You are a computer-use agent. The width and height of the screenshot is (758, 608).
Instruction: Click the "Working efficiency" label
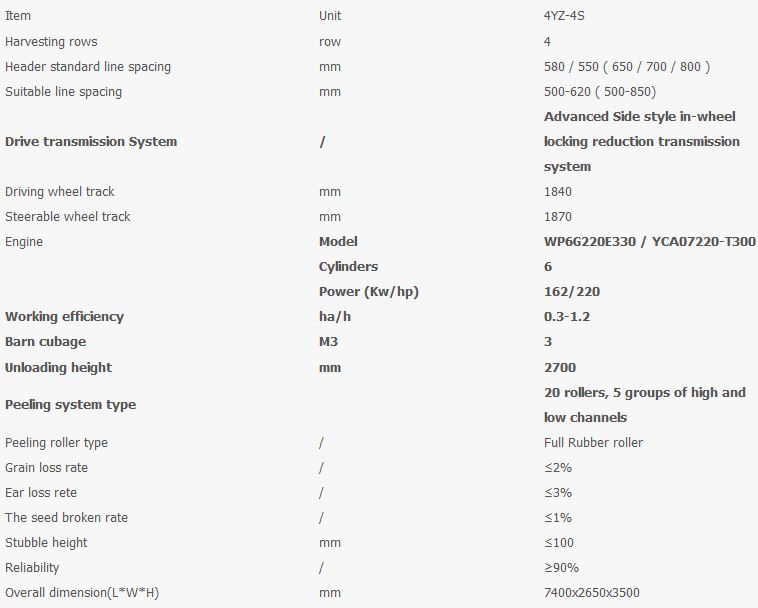pyautogui.click(x=65, y=316)
